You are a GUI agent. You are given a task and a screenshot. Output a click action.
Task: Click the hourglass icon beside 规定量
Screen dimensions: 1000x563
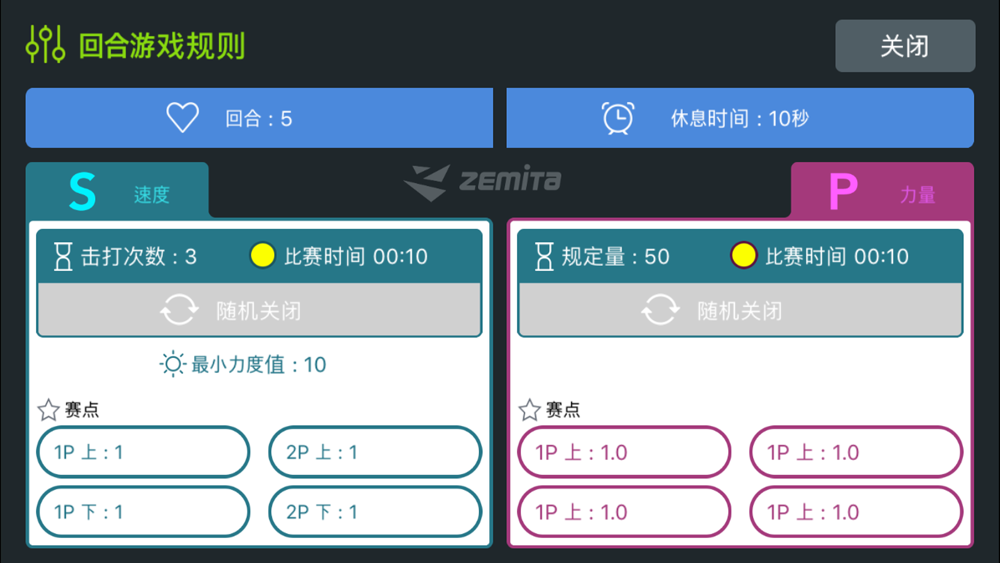tap(543, 256)
